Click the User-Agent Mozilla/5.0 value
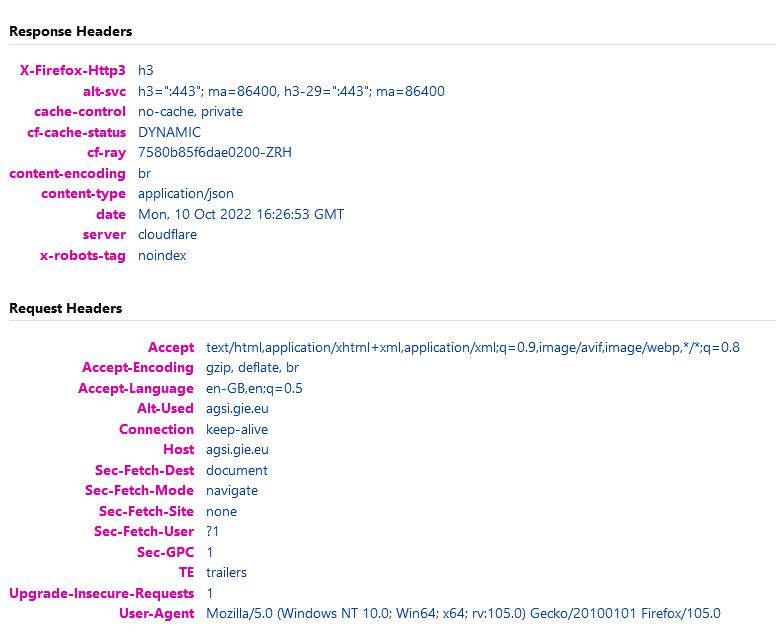 pyautogui.click(x=463, y=613)
